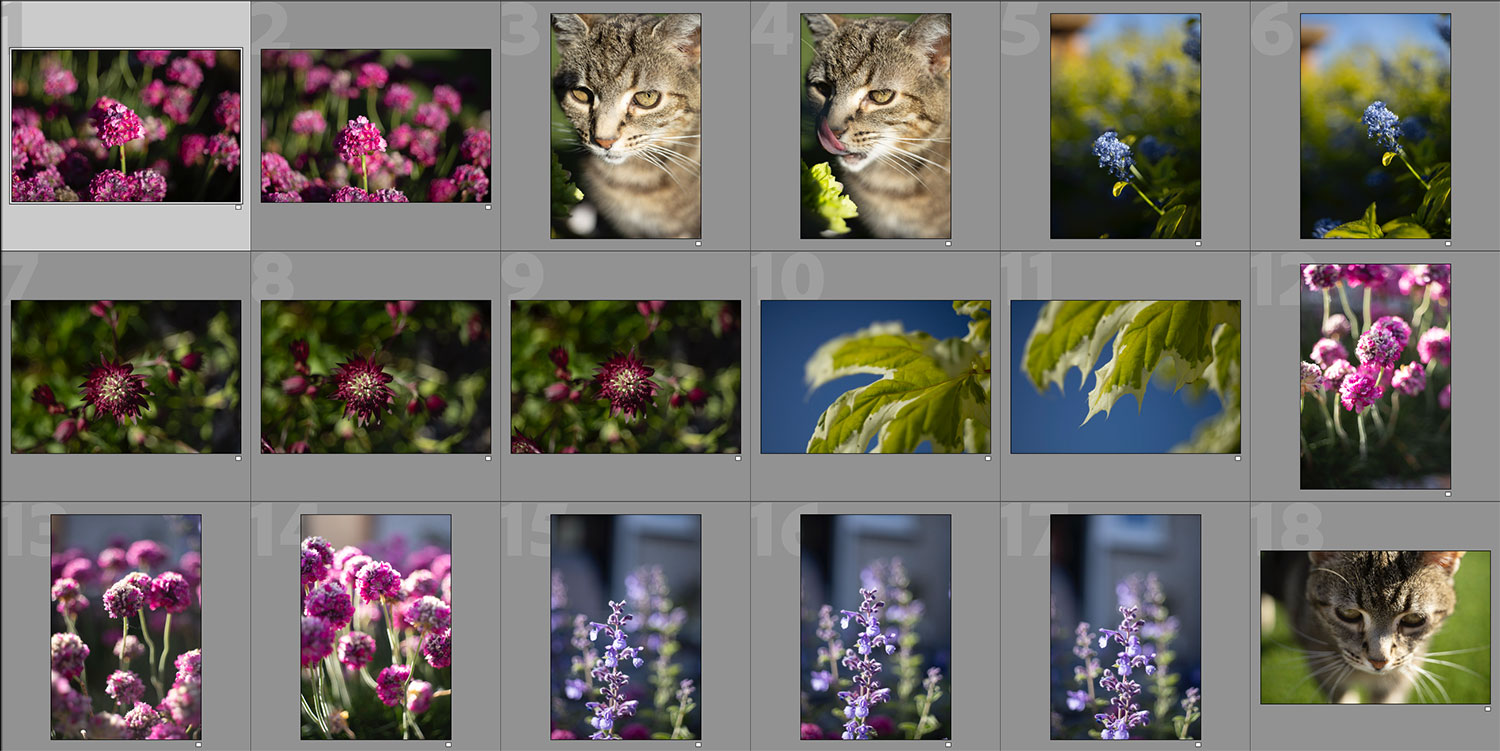Screen dimensions: 1500x751
Task: Select close-up pink flowers photo in cell 14
Action: pos(376,627)
